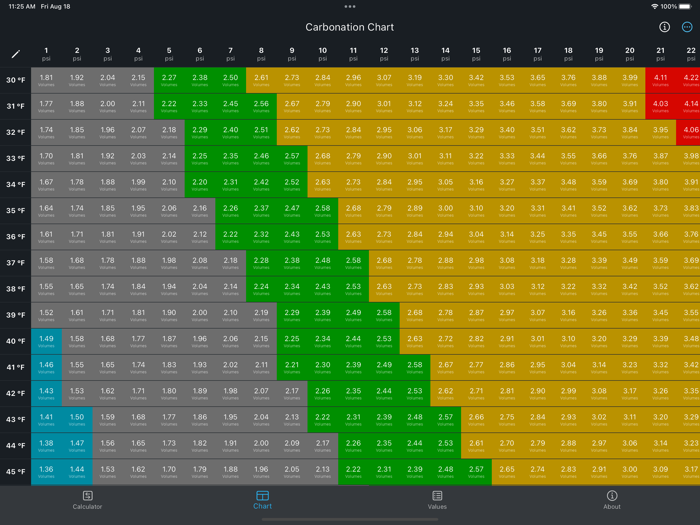Viewport: 700px width, 525px height.
Task: Tap the Carbonation Chart title
Action: [x=350, y=27]
